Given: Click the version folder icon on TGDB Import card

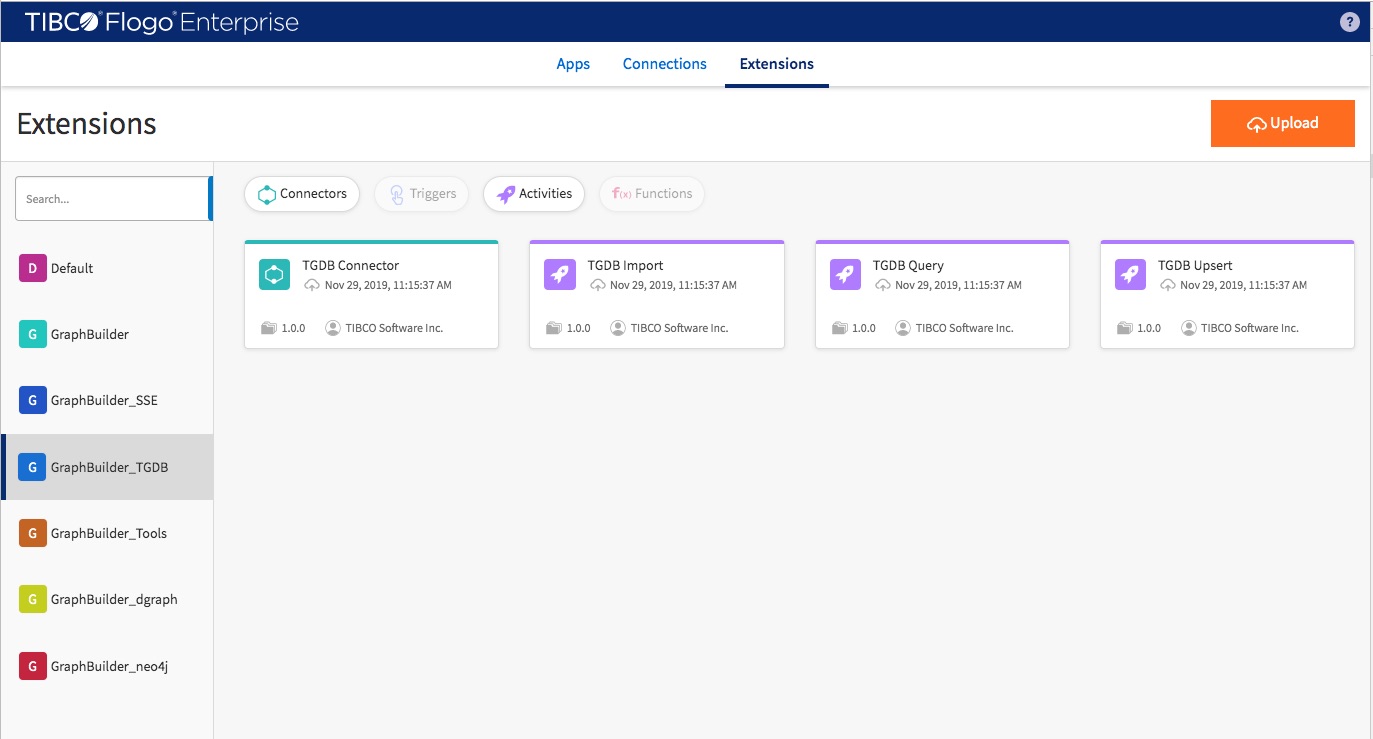Looking at the screenshot, I should point(554,328).
